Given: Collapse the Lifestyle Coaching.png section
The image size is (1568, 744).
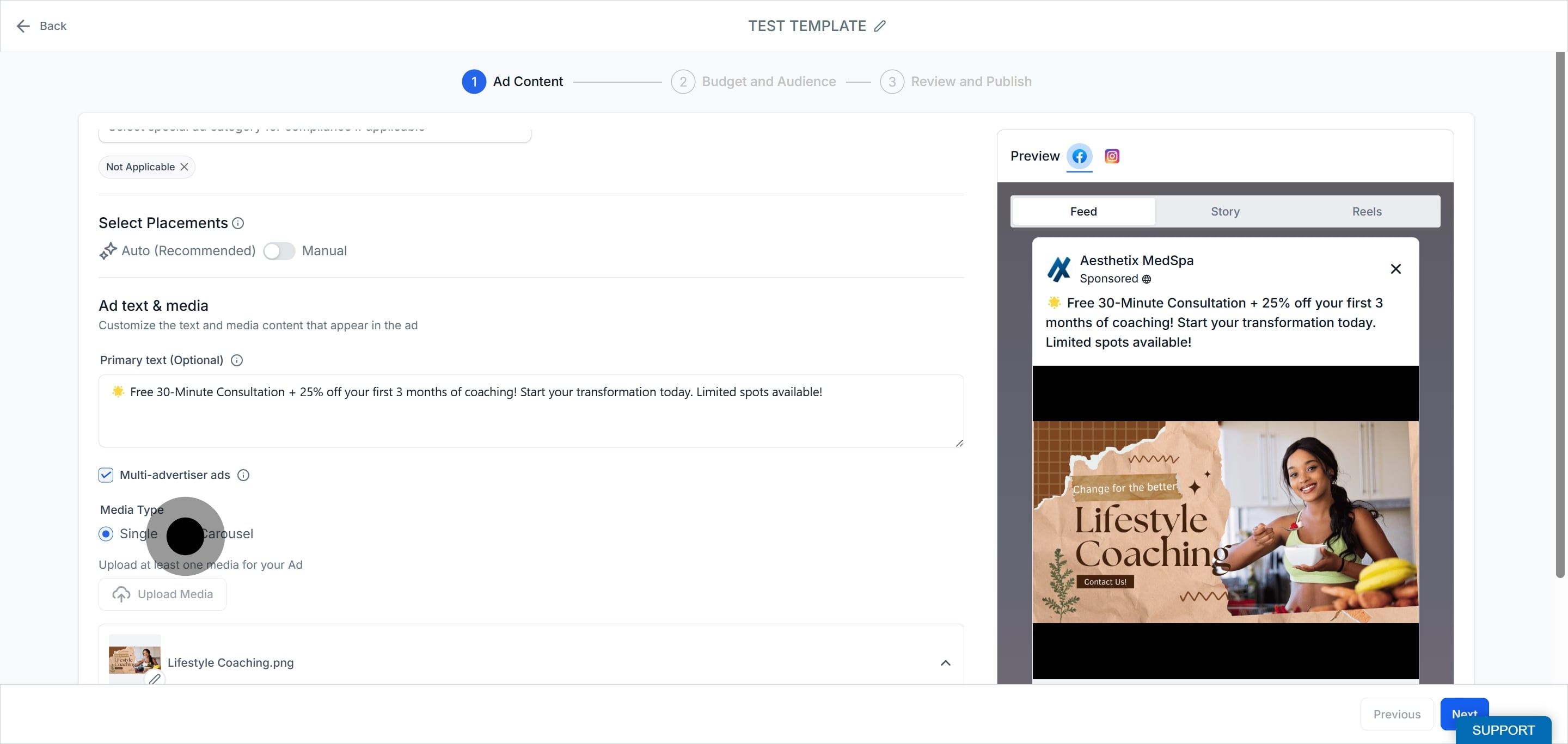Looking at the screenshot, I should point(945,662).
